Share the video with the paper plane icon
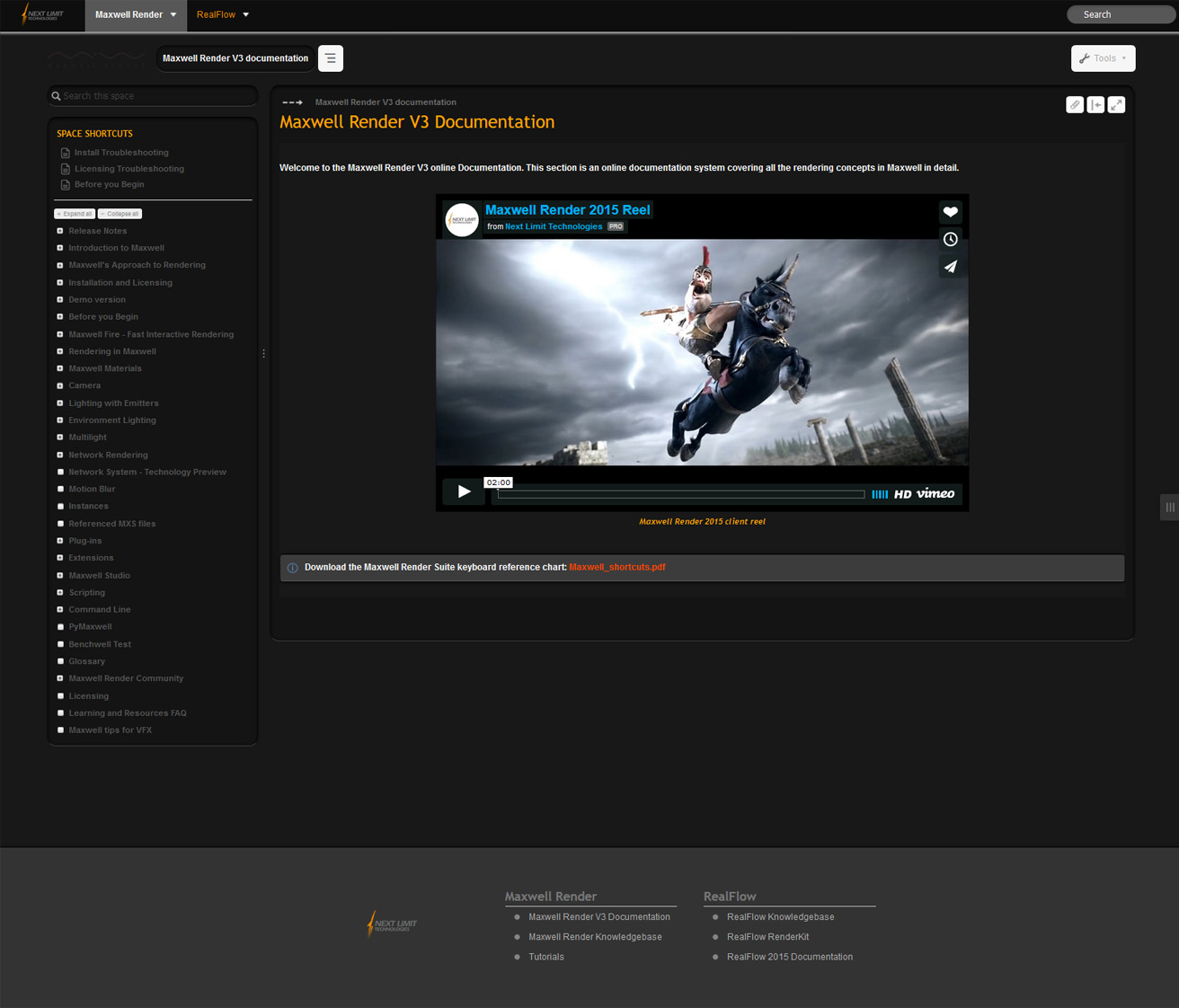Viewport: 1179px width, 1008px height. [x=951, y=267]
